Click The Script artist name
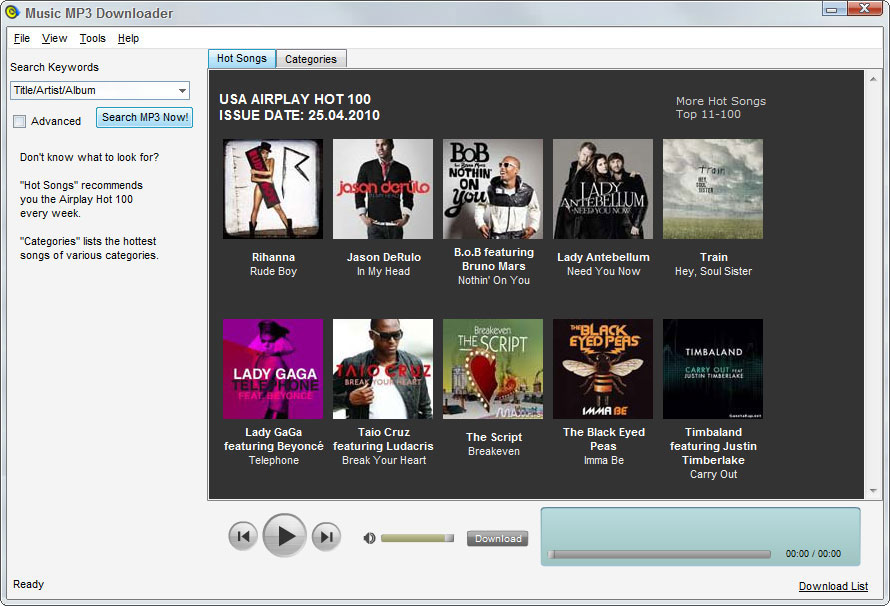 [x=494, y=437]
